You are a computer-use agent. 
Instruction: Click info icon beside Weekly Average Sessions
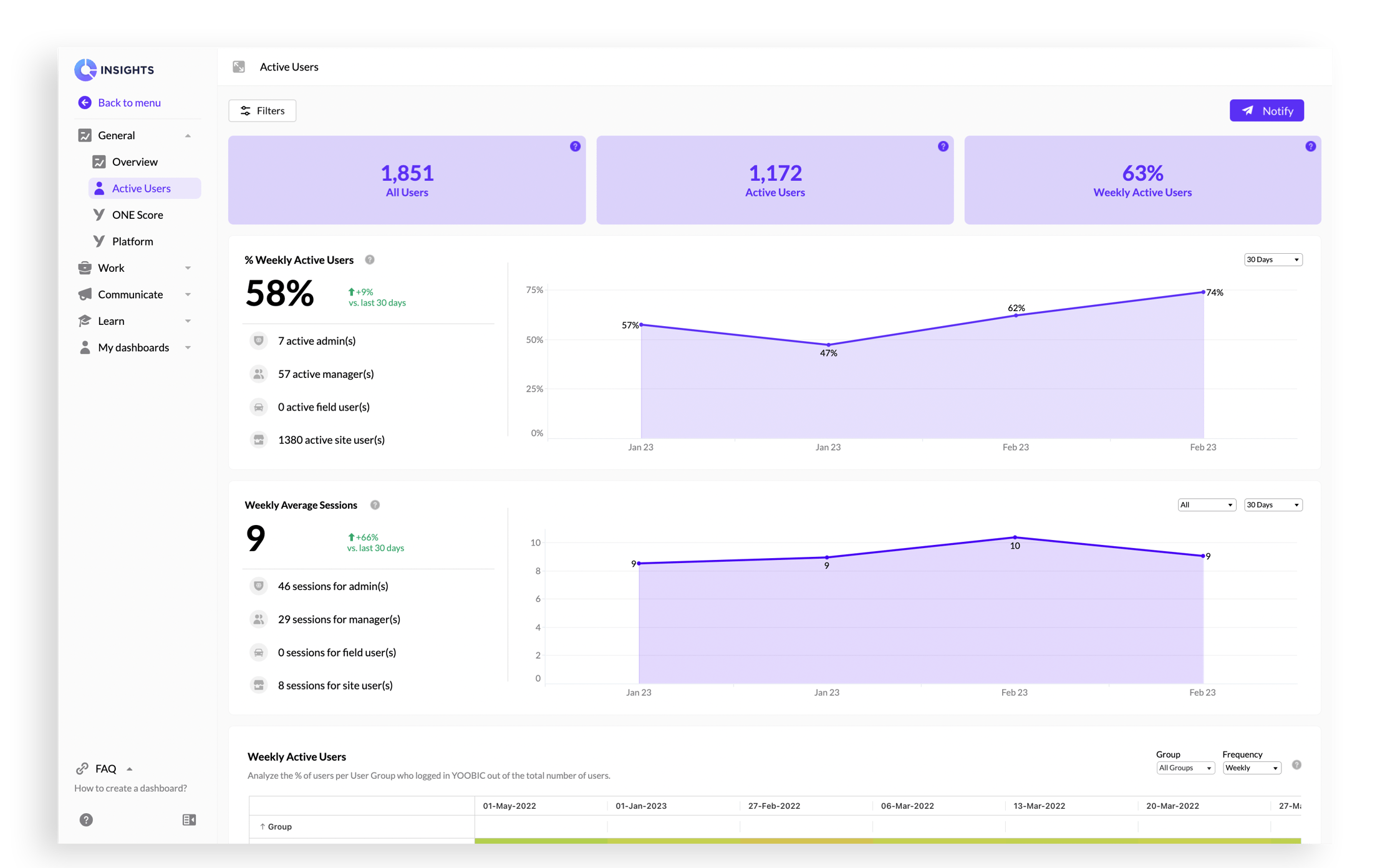coord(375,505)
